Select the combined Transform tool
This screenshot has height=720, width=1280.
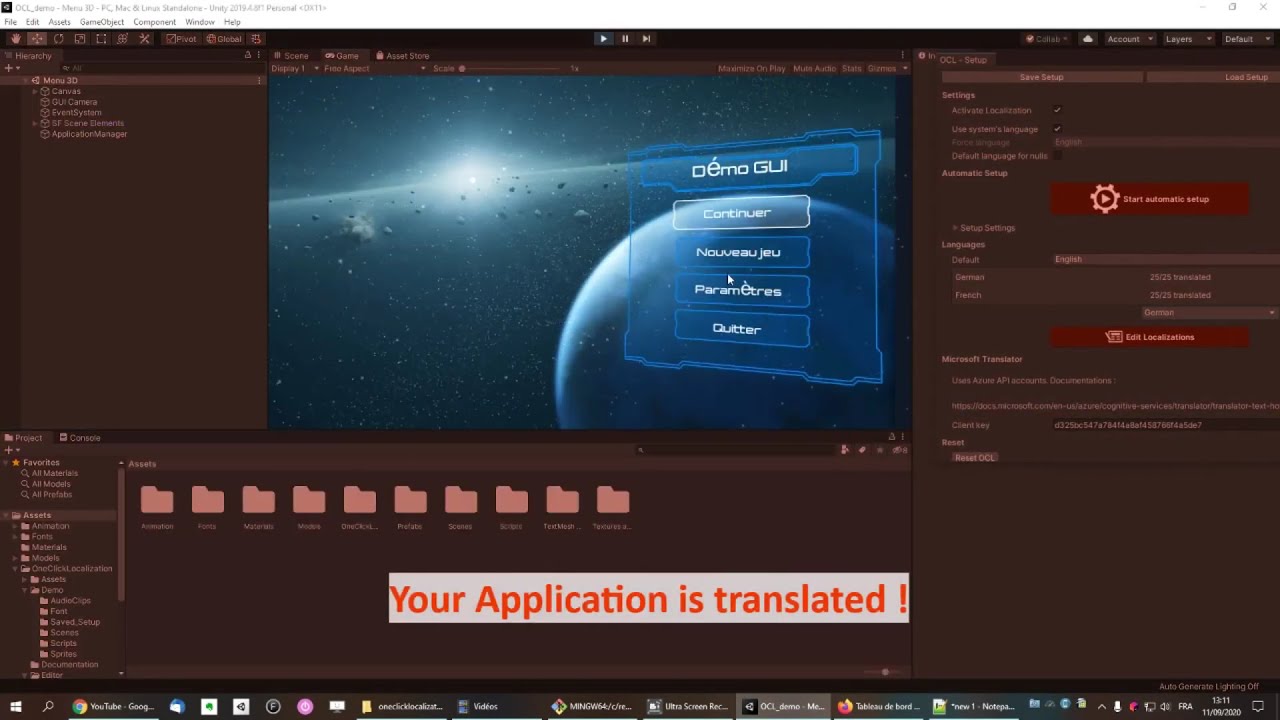click(123, 39)
